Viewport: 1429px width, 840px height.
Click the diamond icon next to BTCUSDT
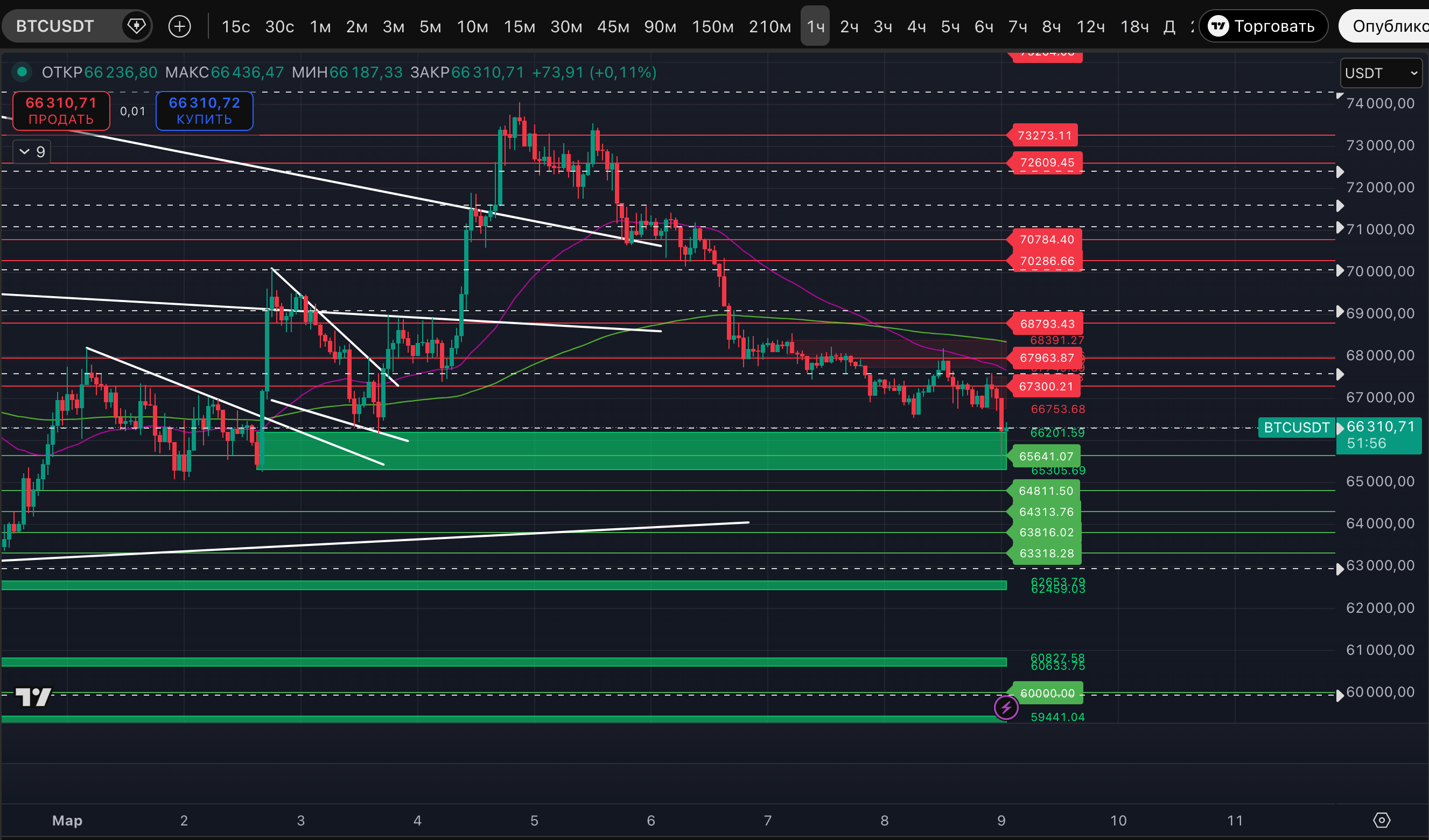point(136,26)
